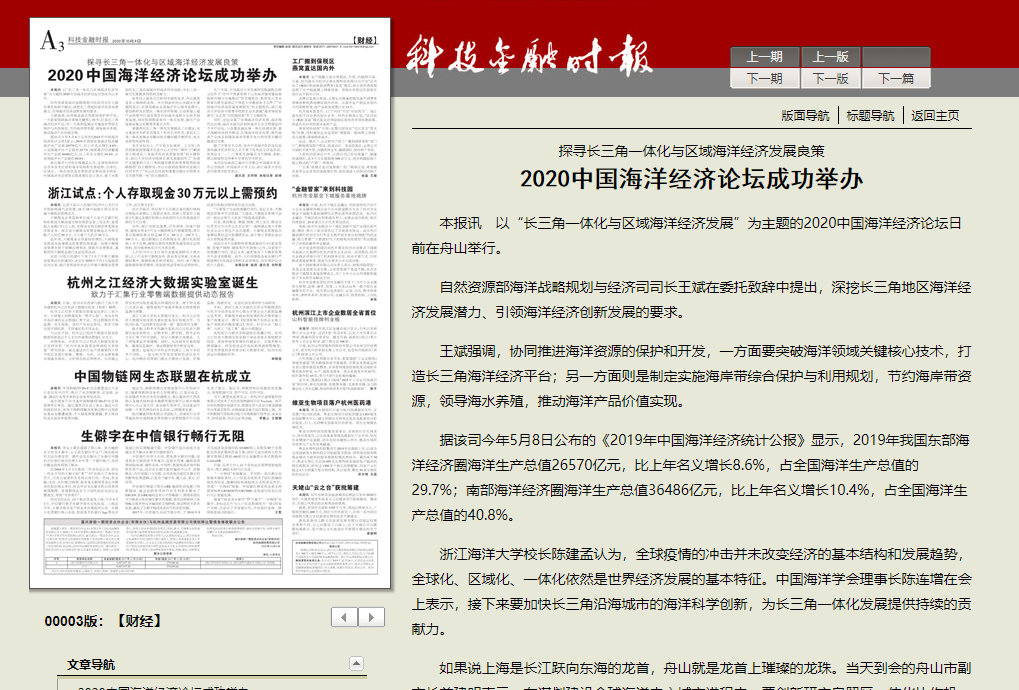Click subtitle 探寻长三角一体化与区域海洋经济发展良策 above the title
This screenshot has height=690, width=1019.
691,151
